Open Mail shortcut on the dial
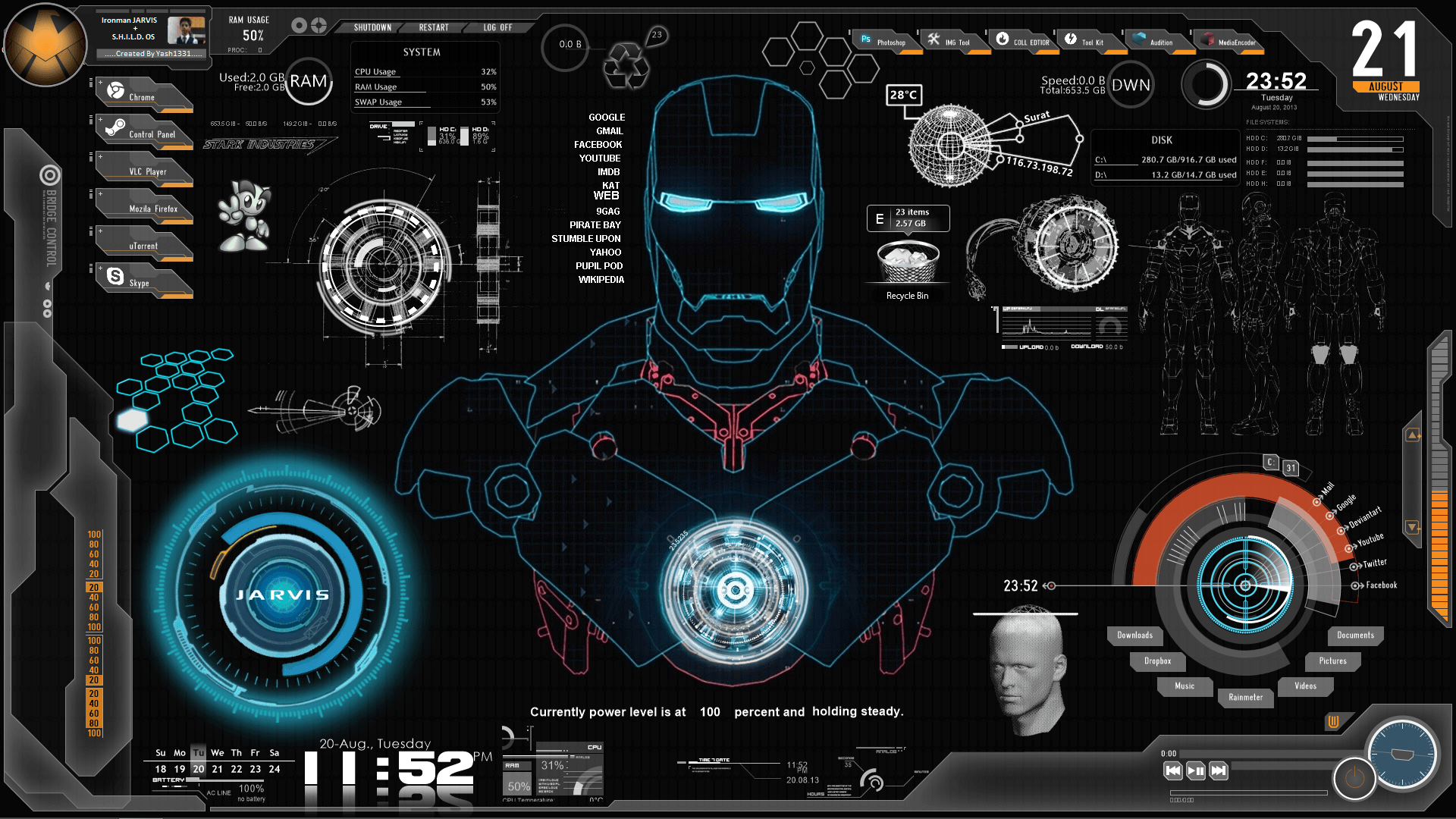This screenshot has height=819, width=1456. coord(1324,493)
